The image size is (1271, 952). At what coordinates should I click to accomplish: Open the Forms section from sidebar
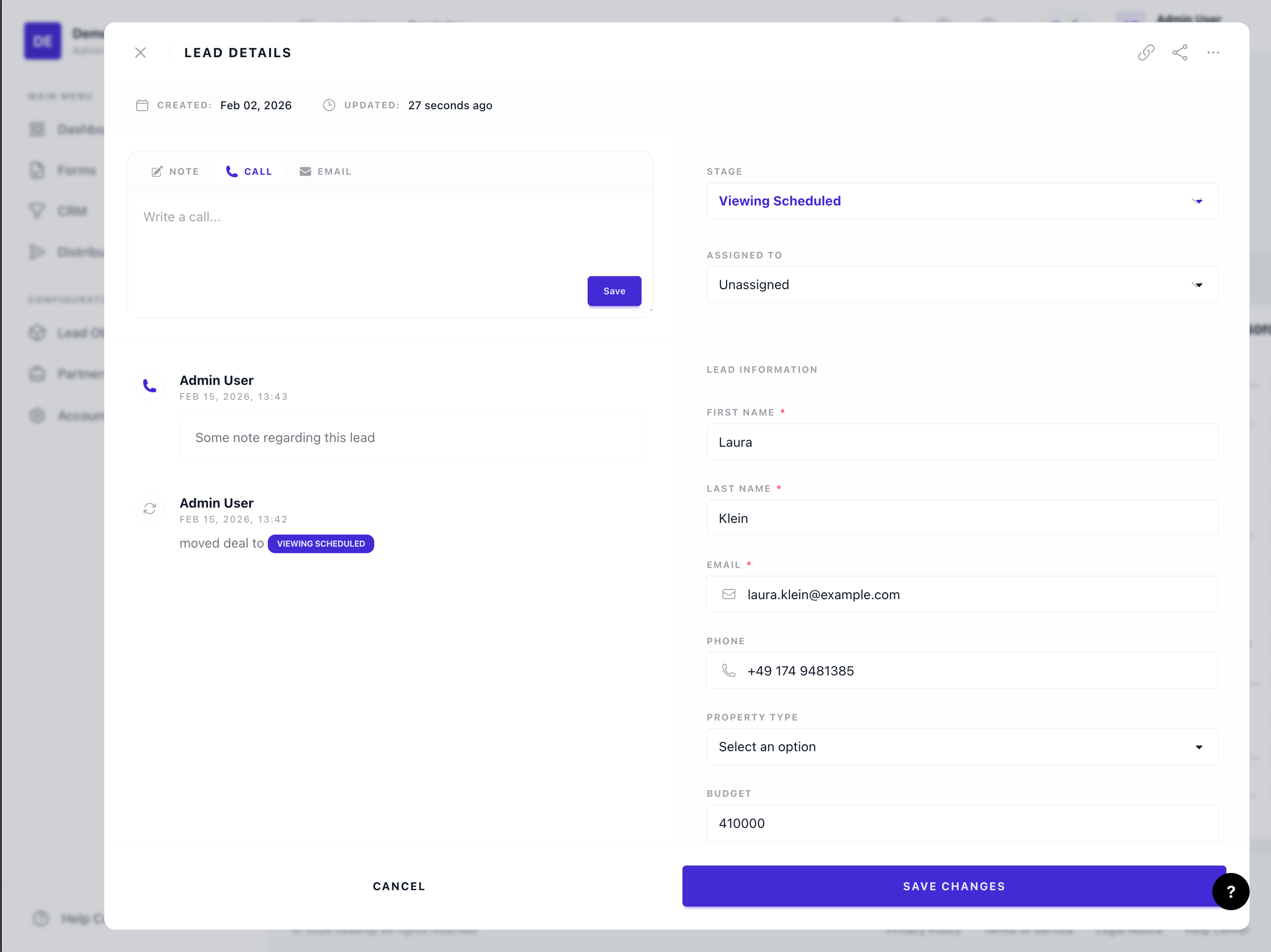(x=37, y=170)
